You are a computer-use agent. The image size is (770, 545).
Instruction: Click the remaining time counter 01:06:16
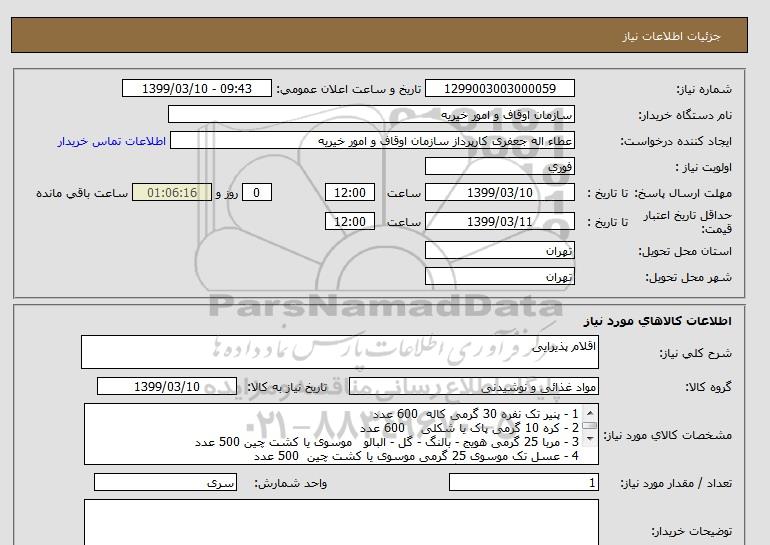[172, 193]
